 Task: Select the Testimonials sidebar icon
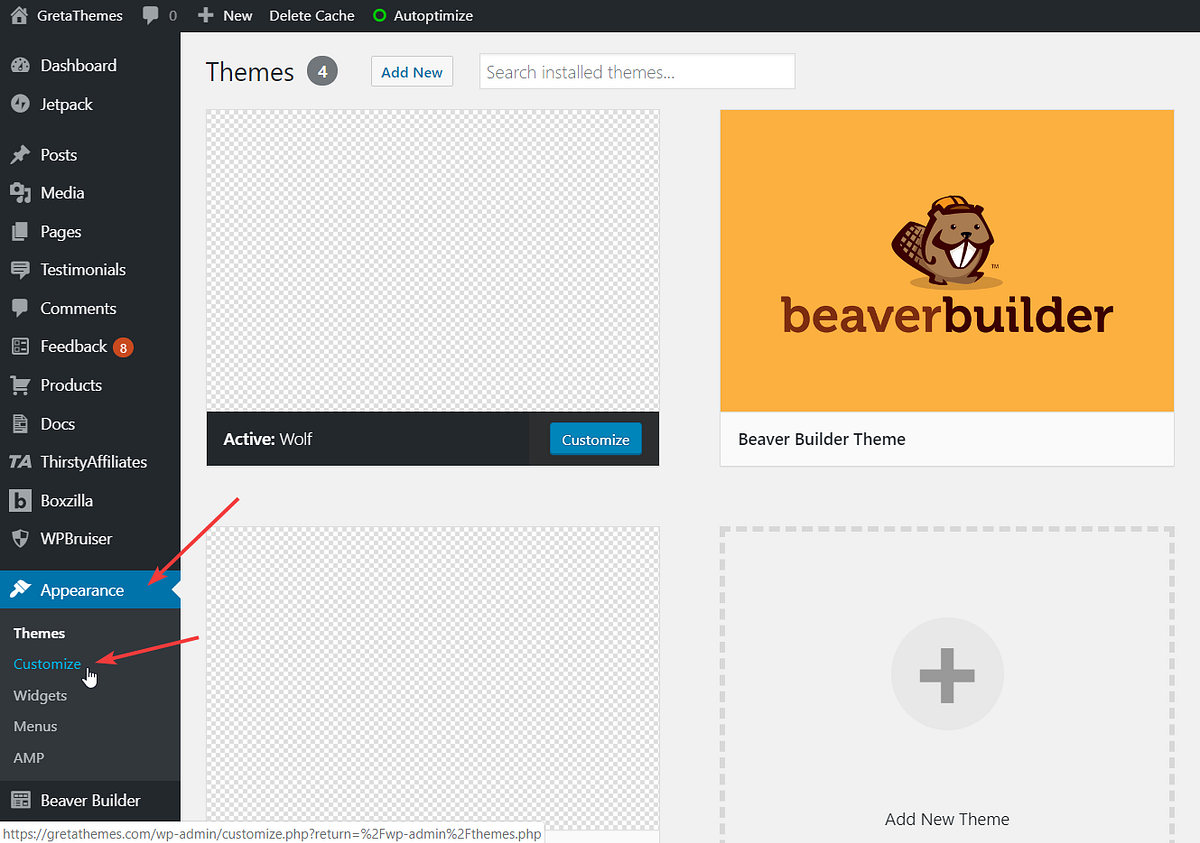pos(21,269)
